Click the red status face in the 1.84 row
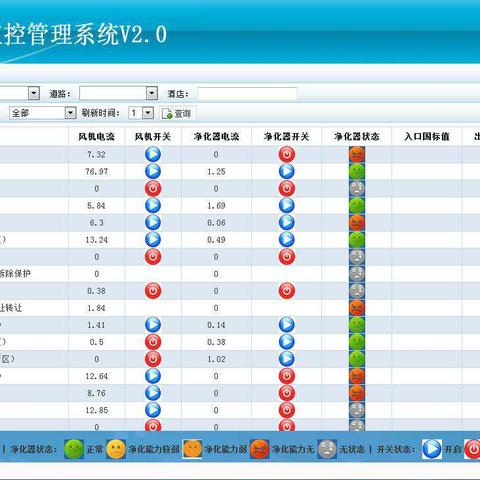The image size is (480, 480). [357, 308]
